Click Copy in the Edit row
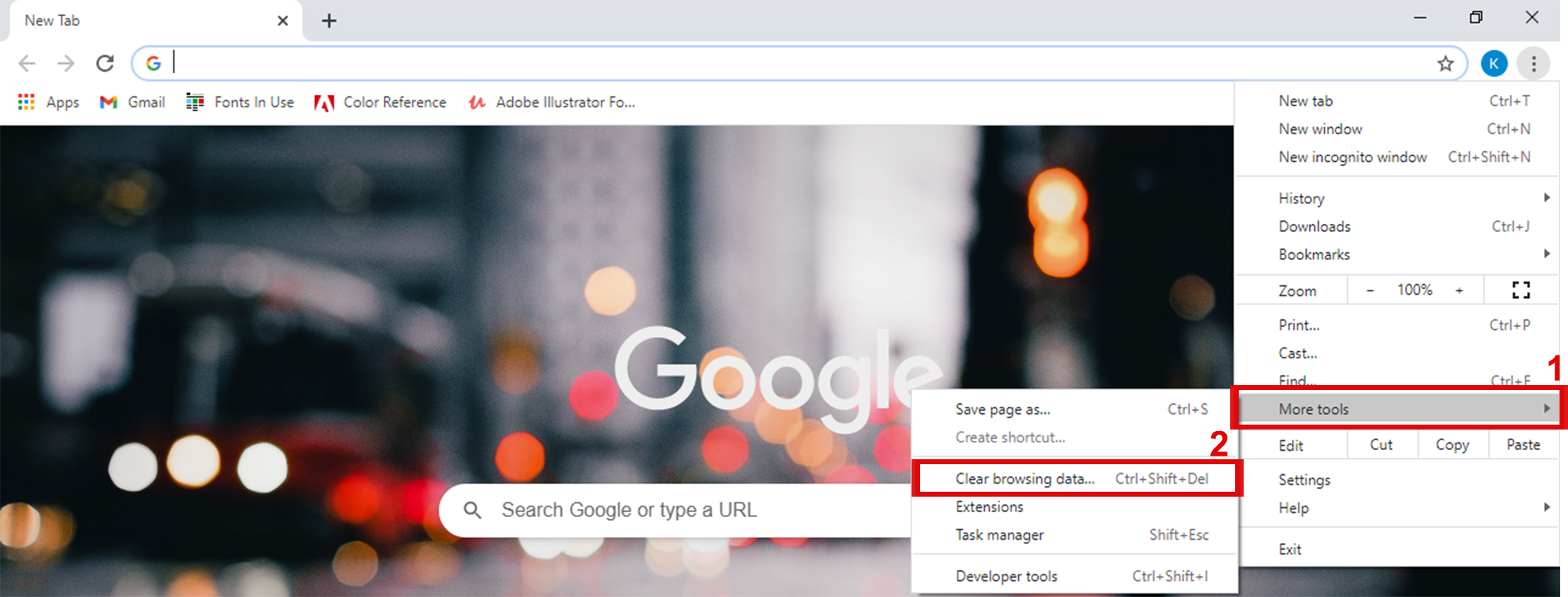This screenshot has height=597, width=1568. 1452,445
